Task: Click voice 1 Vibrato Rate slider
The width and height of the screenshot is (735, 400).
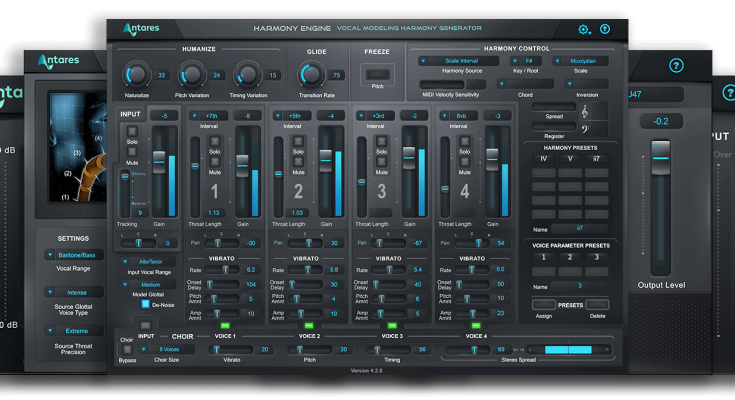Action: click(x=222, y=270)
